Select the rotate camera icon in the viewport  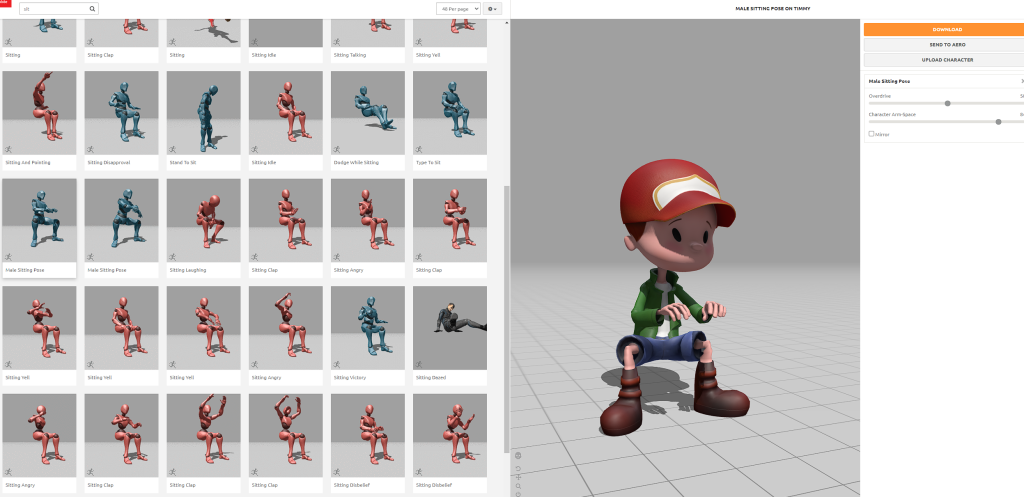518,468
